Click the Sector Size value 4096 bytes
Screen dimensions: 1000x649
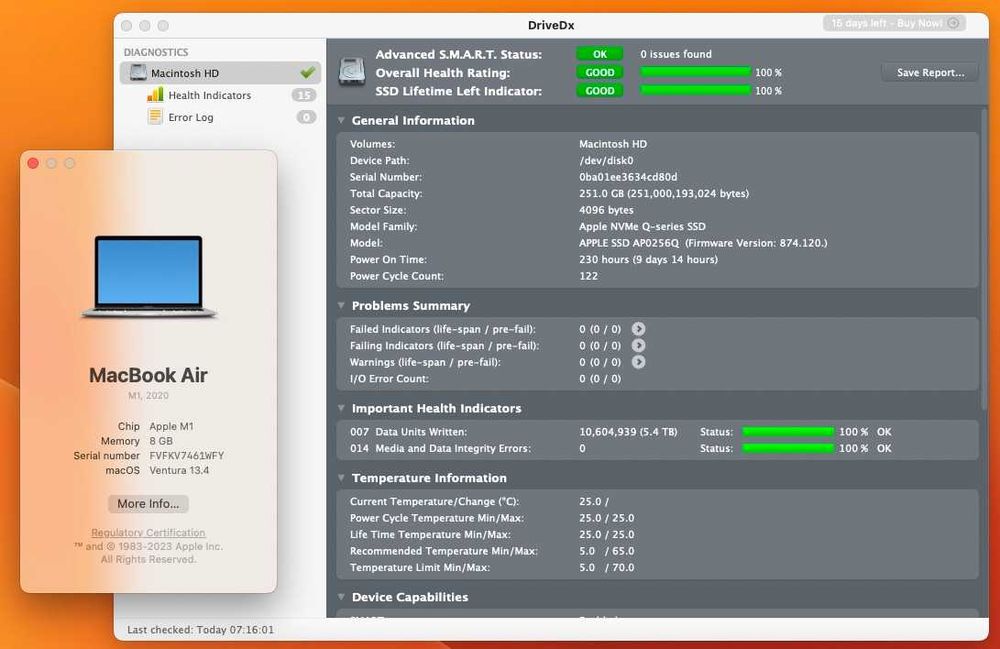pos(607,210)
